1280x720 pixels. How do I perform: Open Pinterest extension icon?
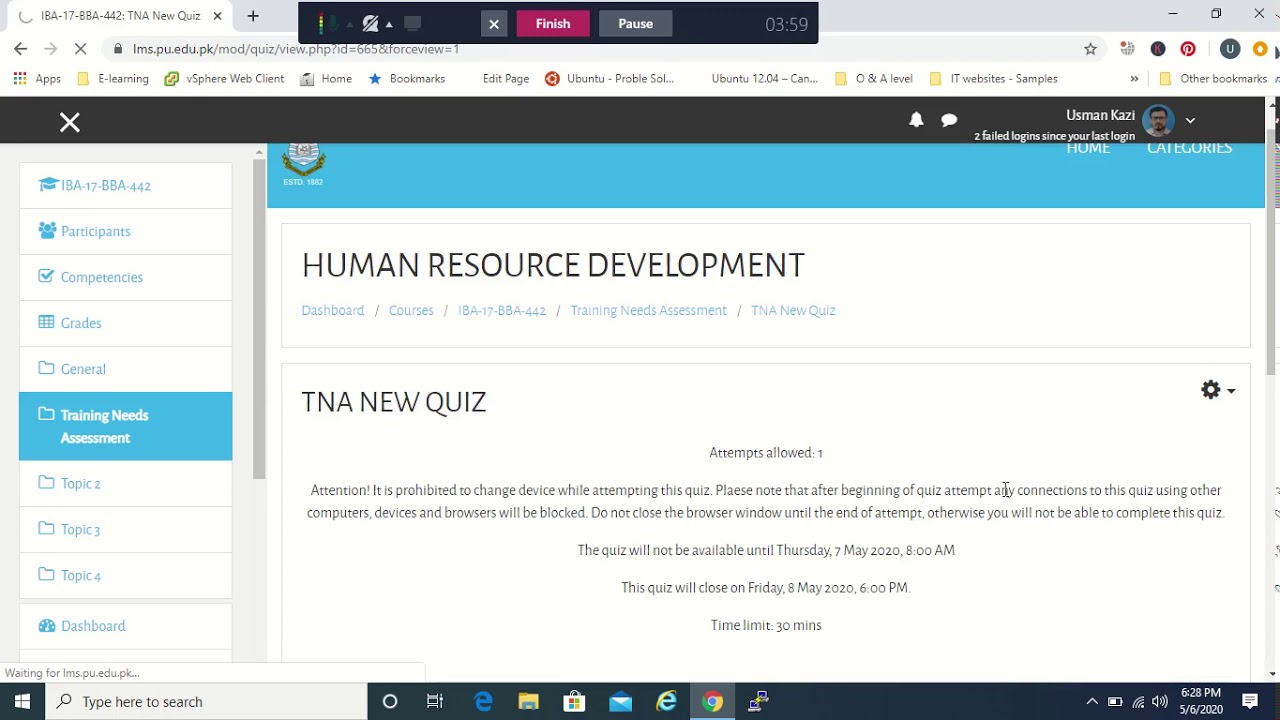click(1188, 49)
